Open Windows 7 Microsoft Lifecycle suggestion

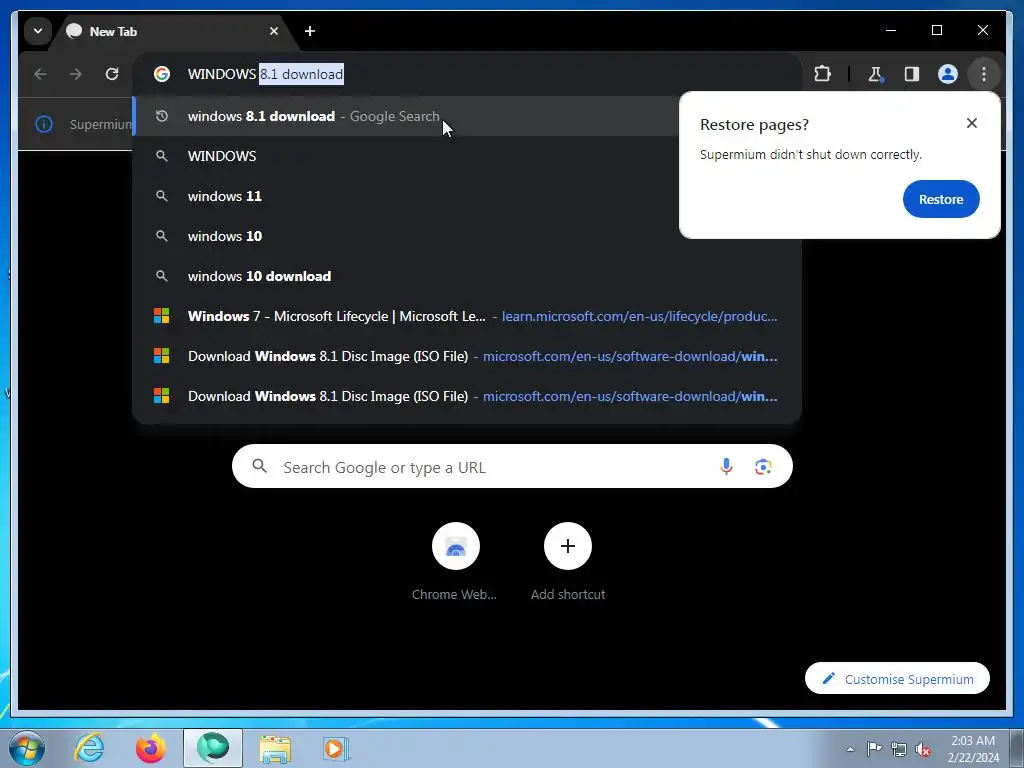coord(467,316)
